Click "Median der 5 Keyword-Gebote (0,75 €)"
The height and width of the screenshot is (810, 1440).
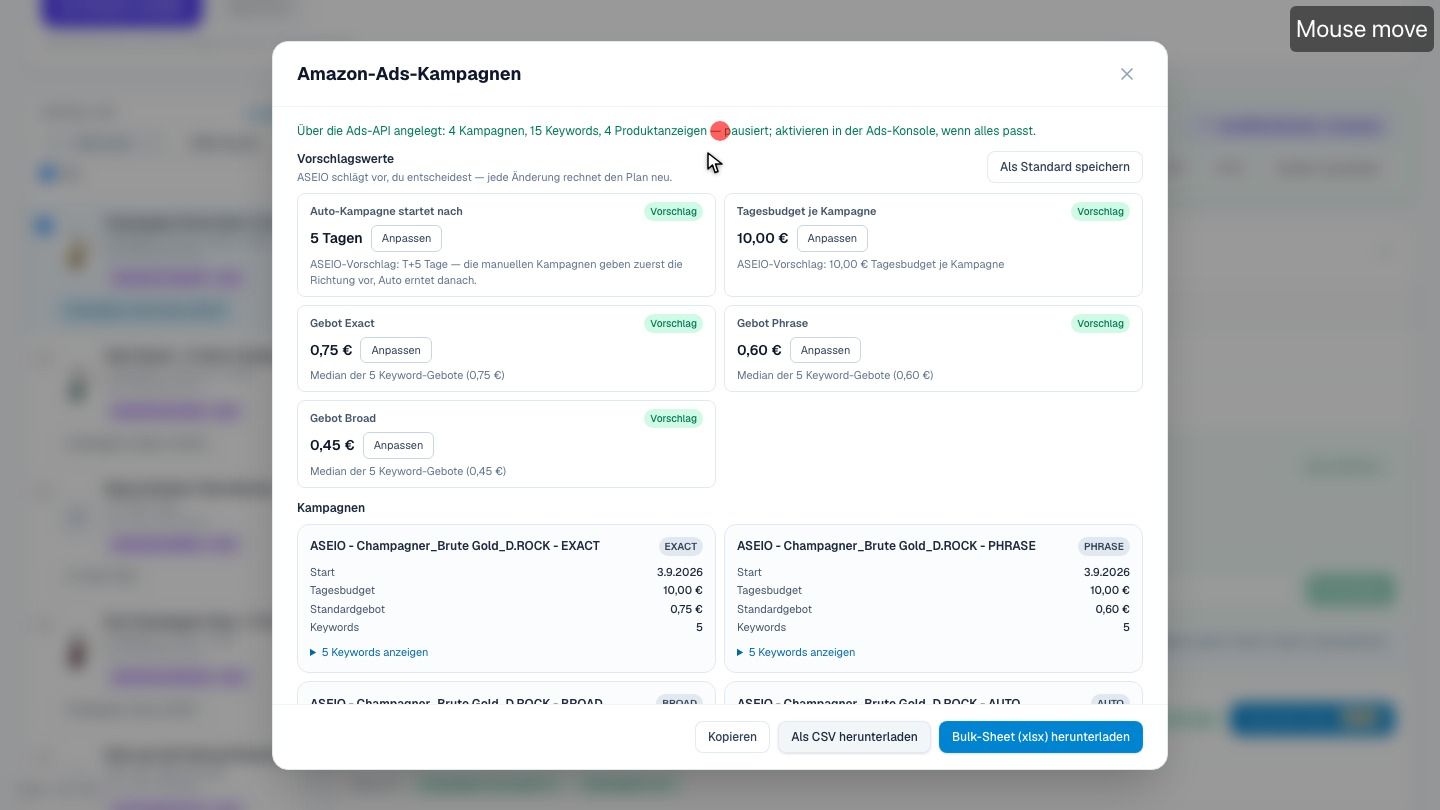pos(407,376)
